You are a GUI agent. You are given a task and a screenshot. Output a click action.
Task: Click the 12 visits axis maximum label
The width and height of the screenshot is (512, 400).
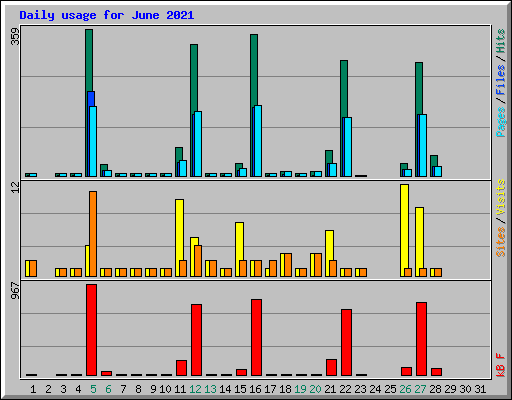15,187
